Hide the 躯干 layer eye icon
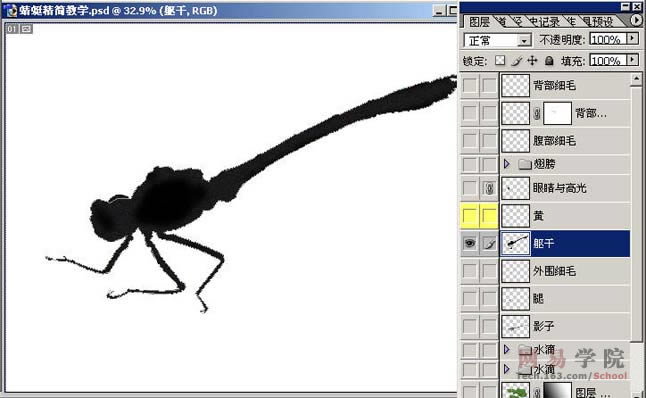Viewport: 646px width, 398px height. [x=470, y=243]
